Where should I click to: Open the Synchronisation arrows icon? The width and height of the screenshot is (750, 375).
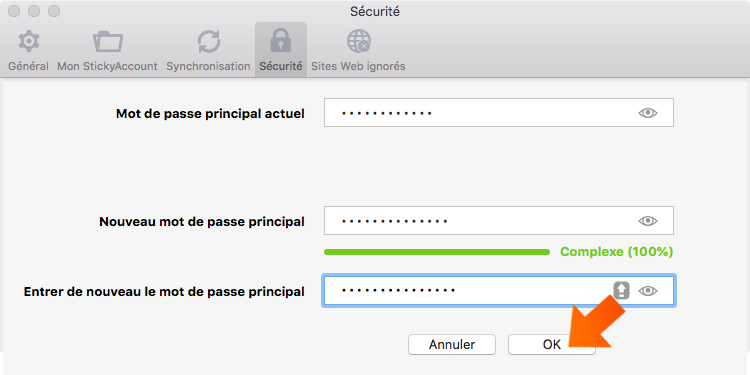[x=209, y=42]
